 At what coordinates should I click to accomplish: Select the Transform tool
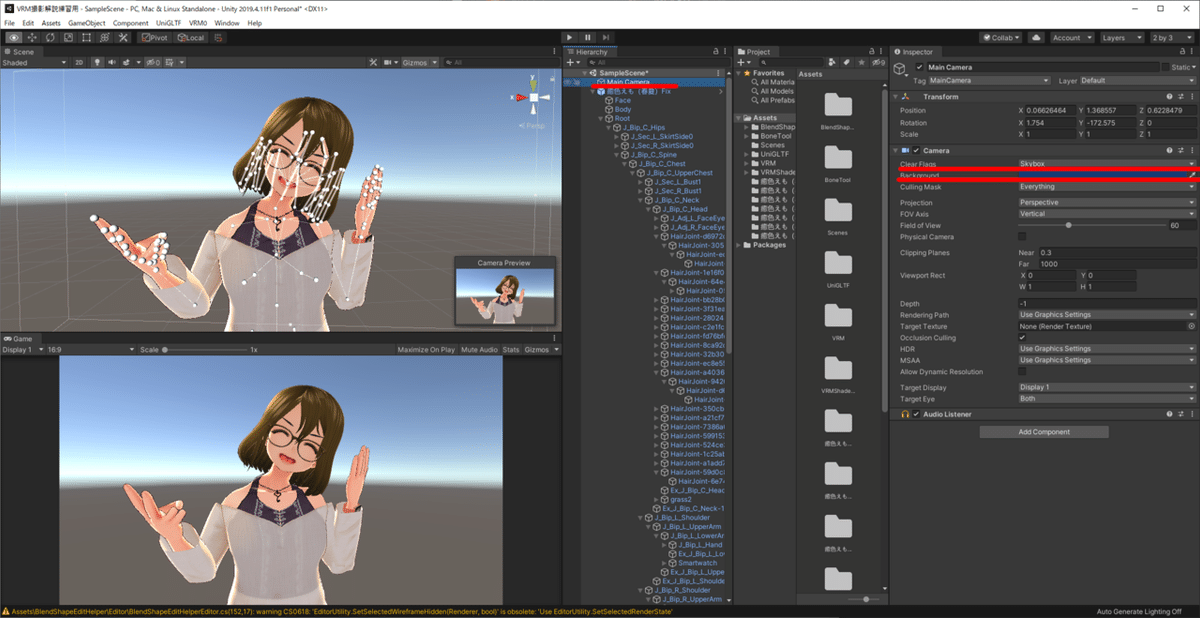click(x=104, y=37)
